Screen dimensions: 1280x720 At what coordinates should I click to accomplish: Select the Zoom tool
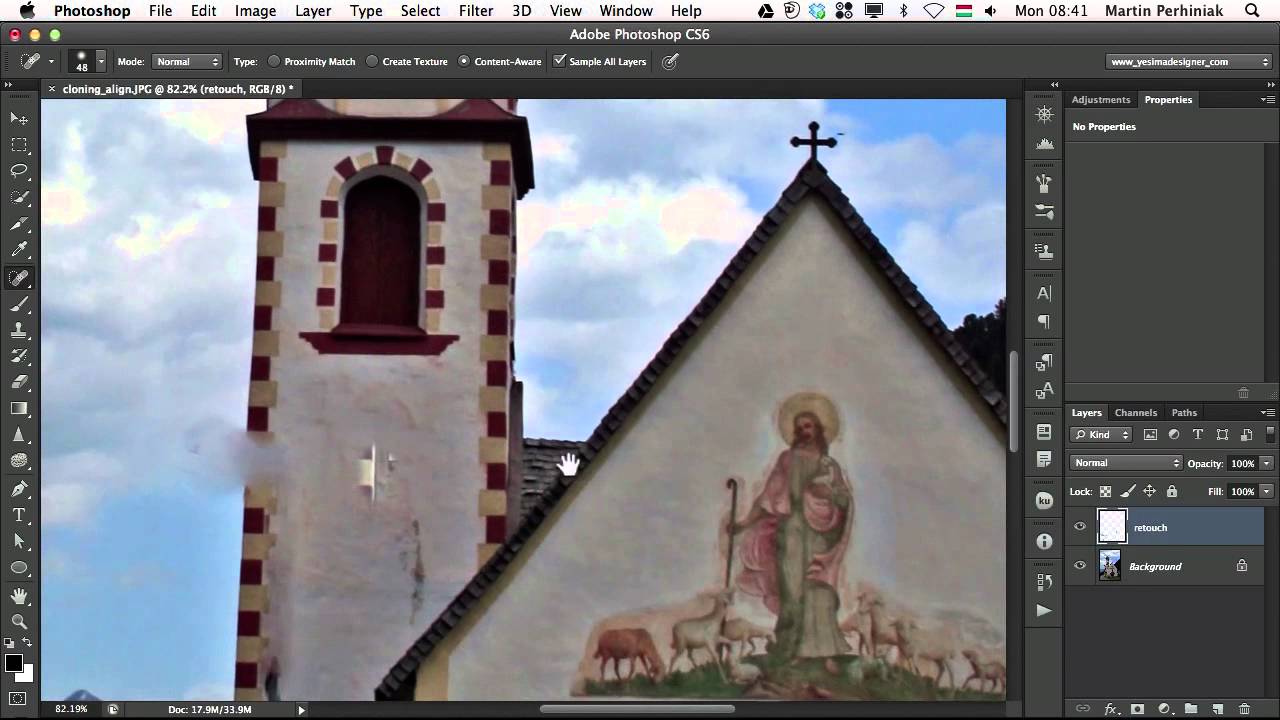19,621
